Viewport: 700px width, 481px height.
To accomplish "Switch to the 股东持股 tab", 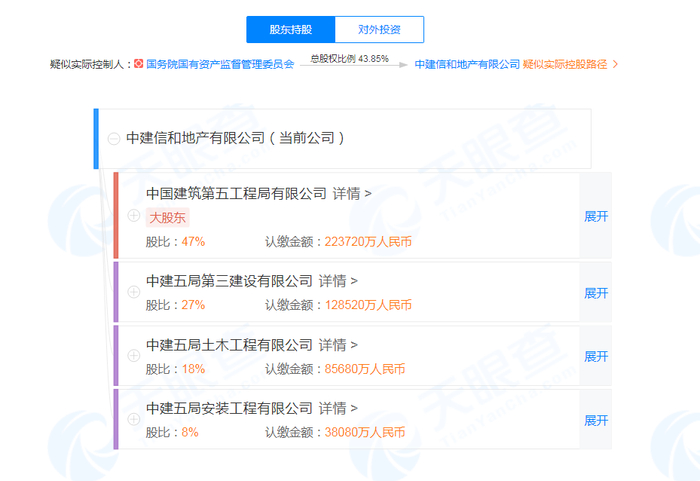I will click(291, 29).
